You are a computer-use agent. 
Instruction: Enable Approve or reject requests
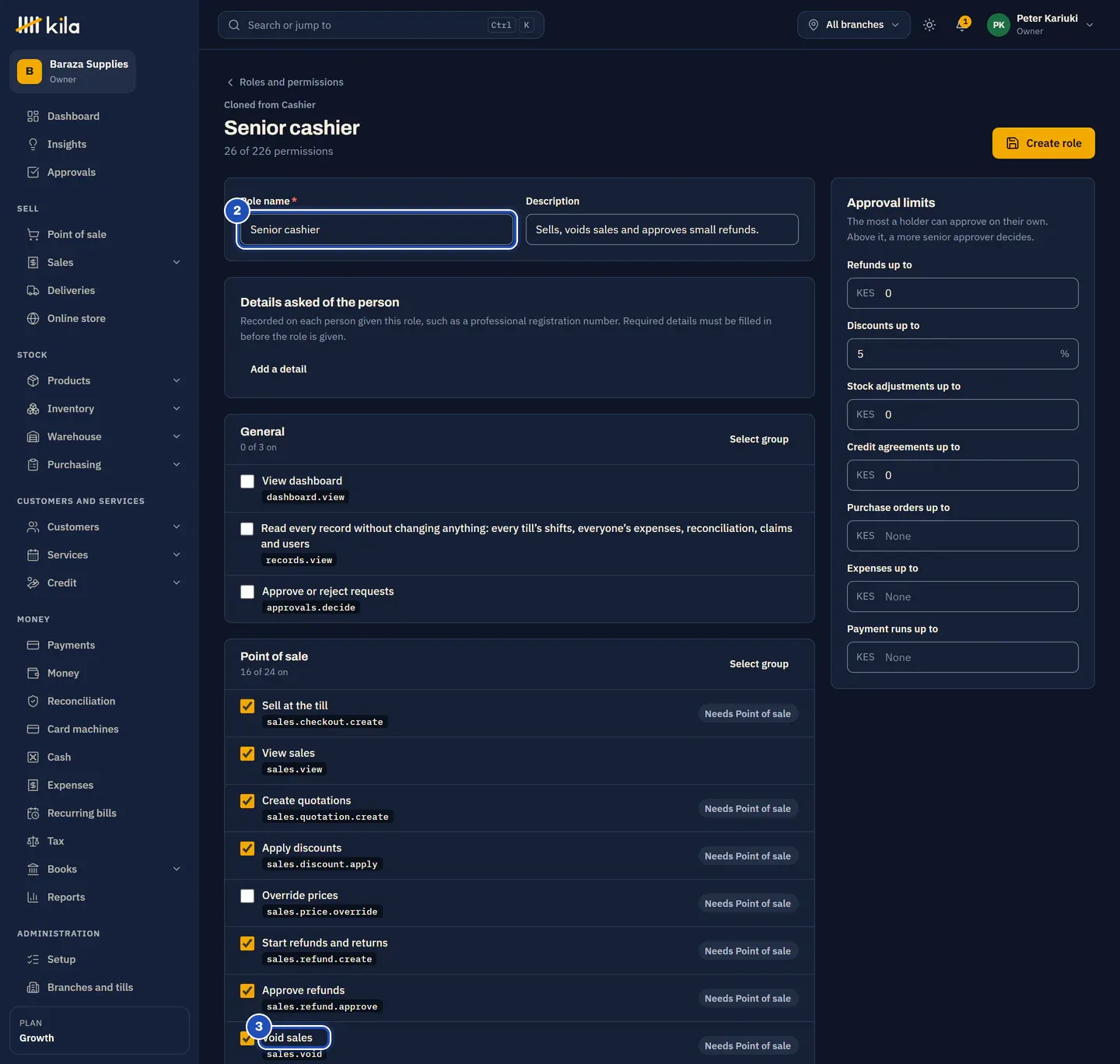coord(247,592)
